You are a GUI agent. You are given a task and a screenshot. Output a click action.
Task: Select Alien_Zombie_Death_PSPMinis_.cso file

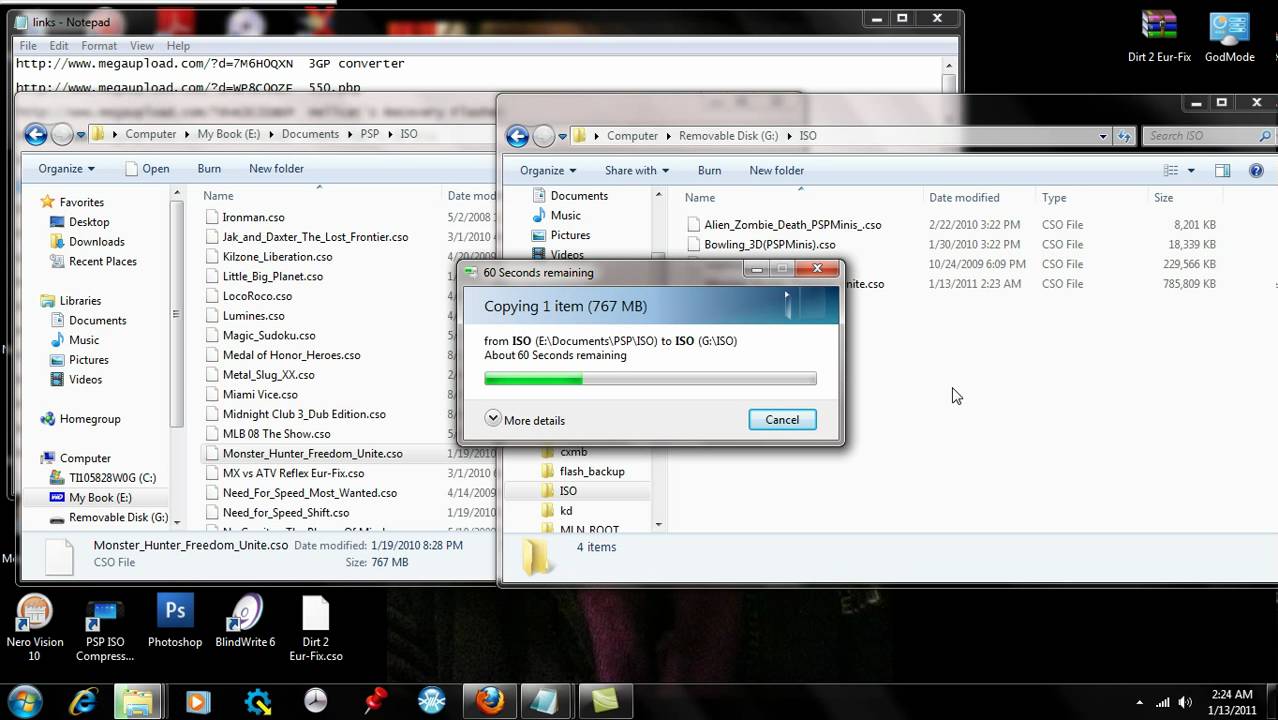click(792, 225)
